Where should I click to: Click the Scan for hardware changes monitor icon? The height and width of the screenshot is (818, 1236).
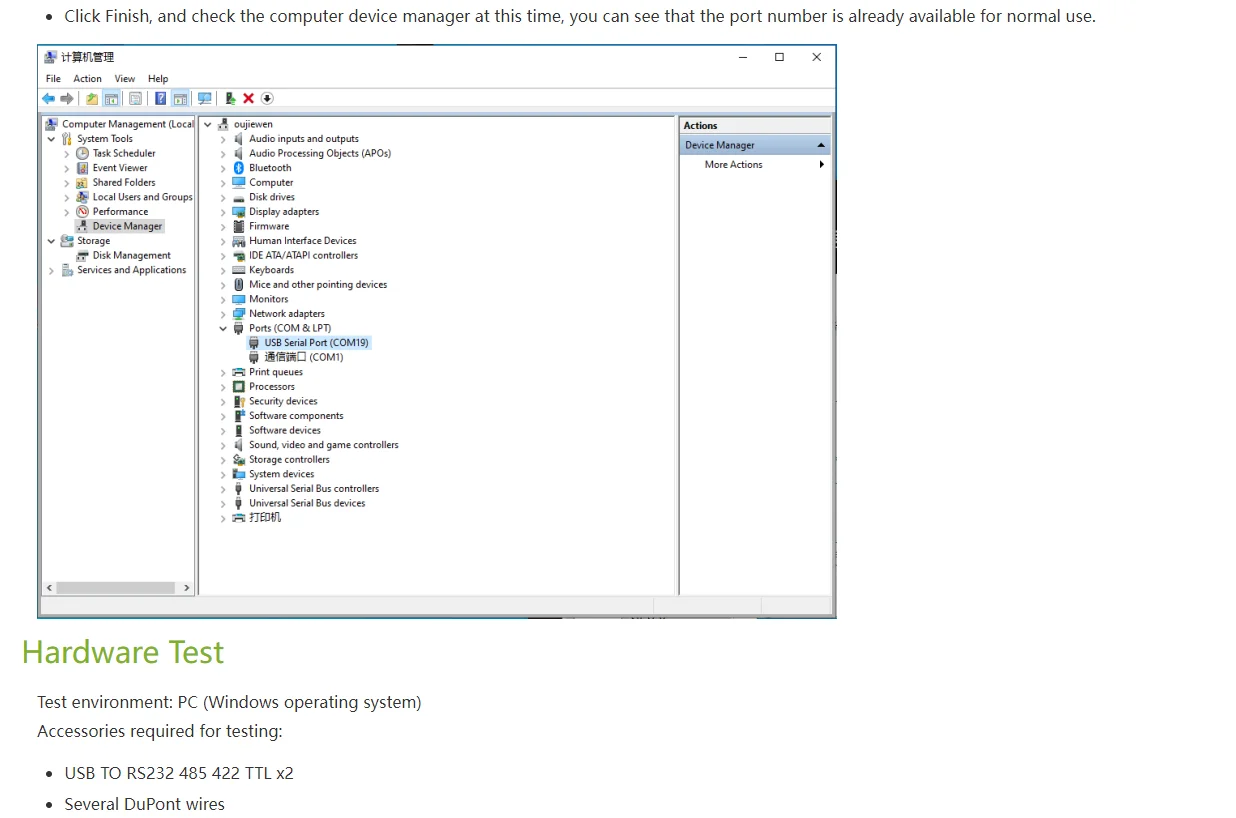pos(205,98)
